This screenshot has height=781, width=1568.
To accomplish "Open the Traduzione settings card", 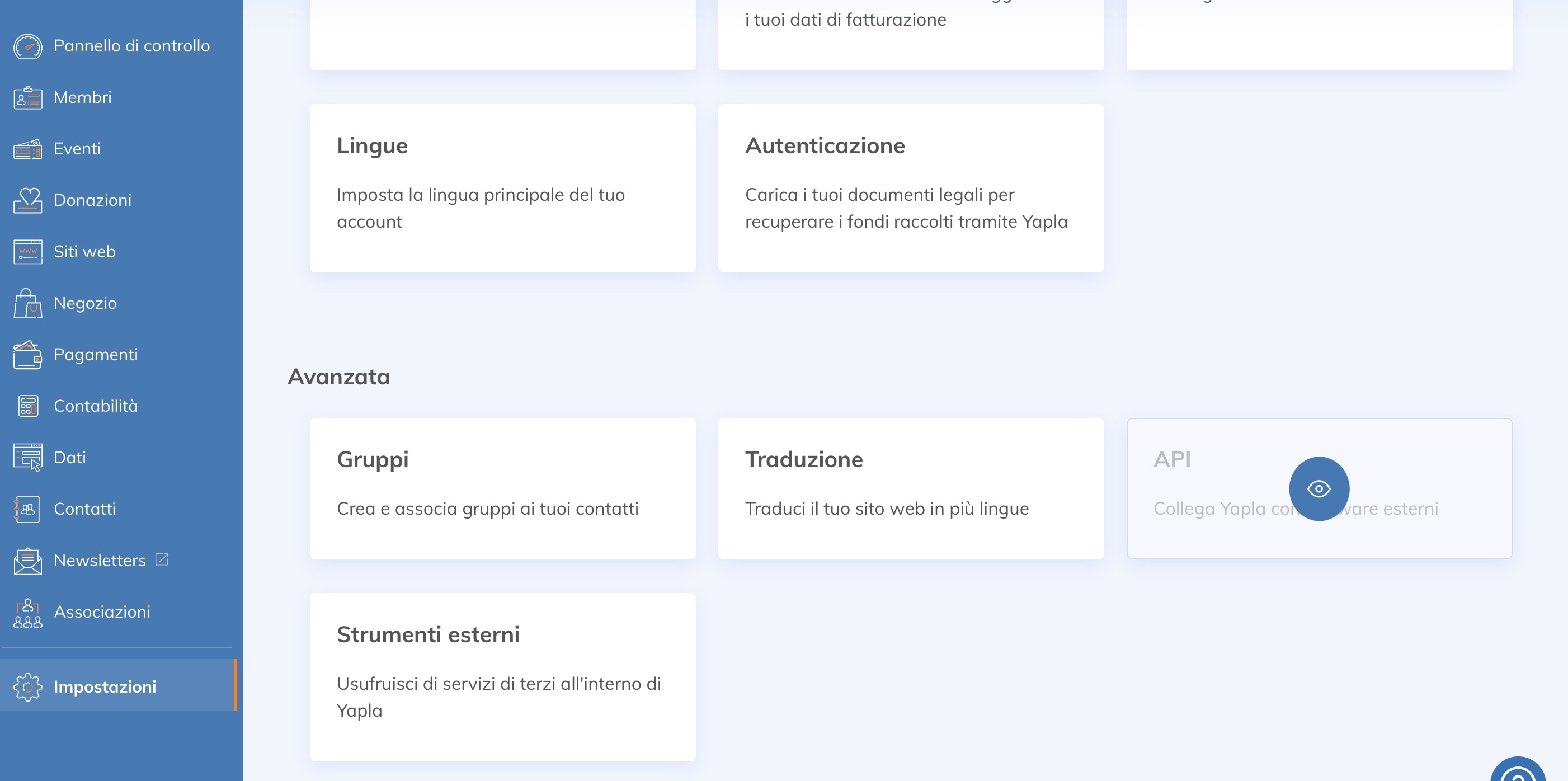I will 911,488.
